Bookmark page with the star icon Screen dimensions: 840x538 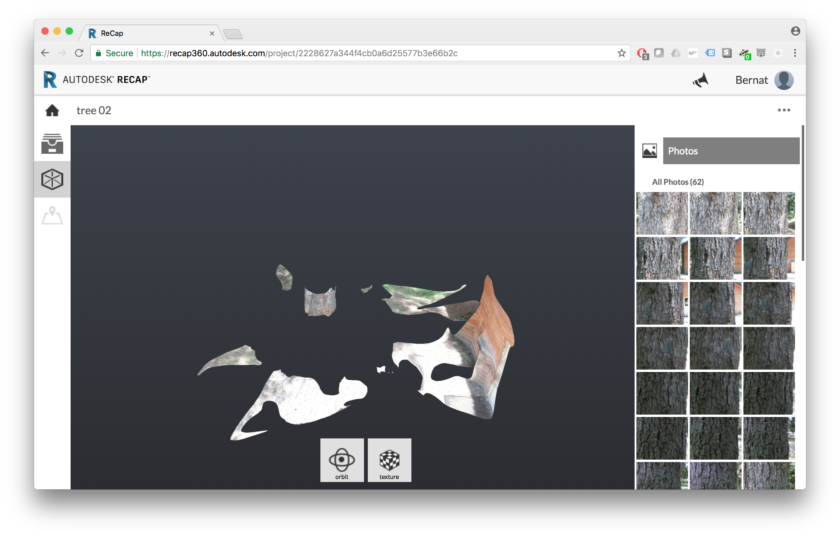tap(621, 53)
